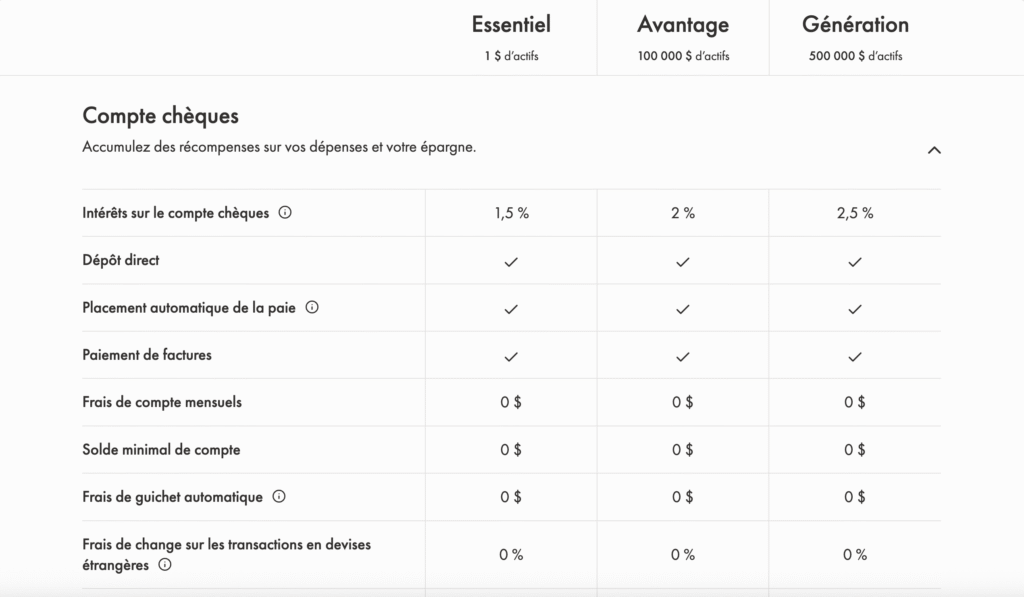The height and width of the screenshot is (597, 1024).
Task: Click the 0 $ monthly fee under Essentiel
Action: (x=511, y=402)
